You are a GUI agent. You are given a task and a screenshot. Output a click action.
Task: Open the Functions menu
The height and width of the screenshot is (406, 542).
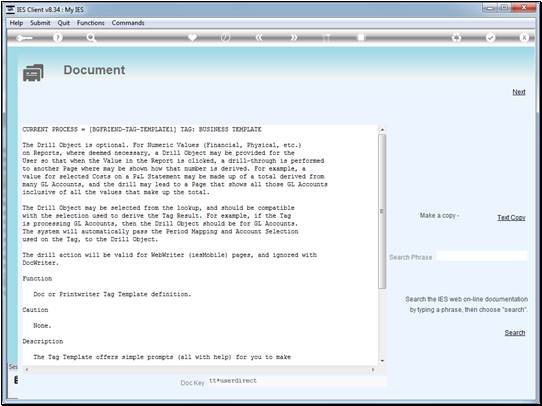tap(91, 23)
